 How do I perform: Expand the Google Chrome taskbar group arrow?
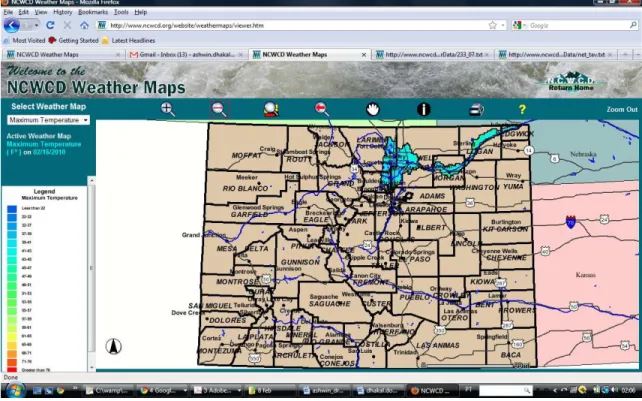pyautogui.click(x=185, y=390)
